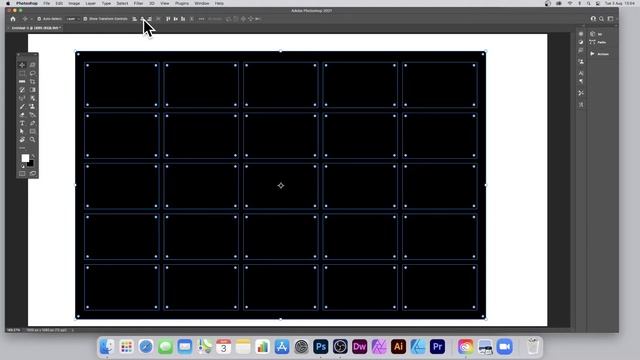
Task: Select the Zoom tool in the toolbox
Action: coord(32,140)
